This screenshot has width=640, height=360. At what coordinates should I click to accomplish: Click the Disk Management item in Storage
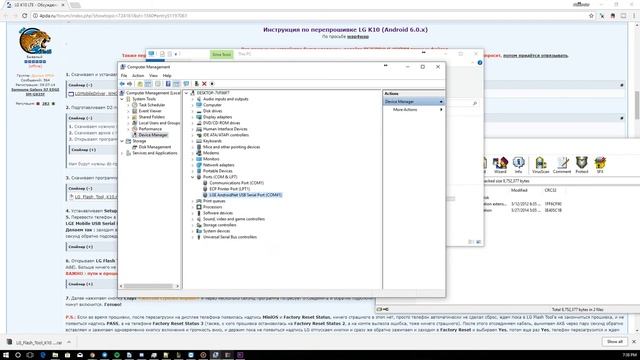[155, 147]
